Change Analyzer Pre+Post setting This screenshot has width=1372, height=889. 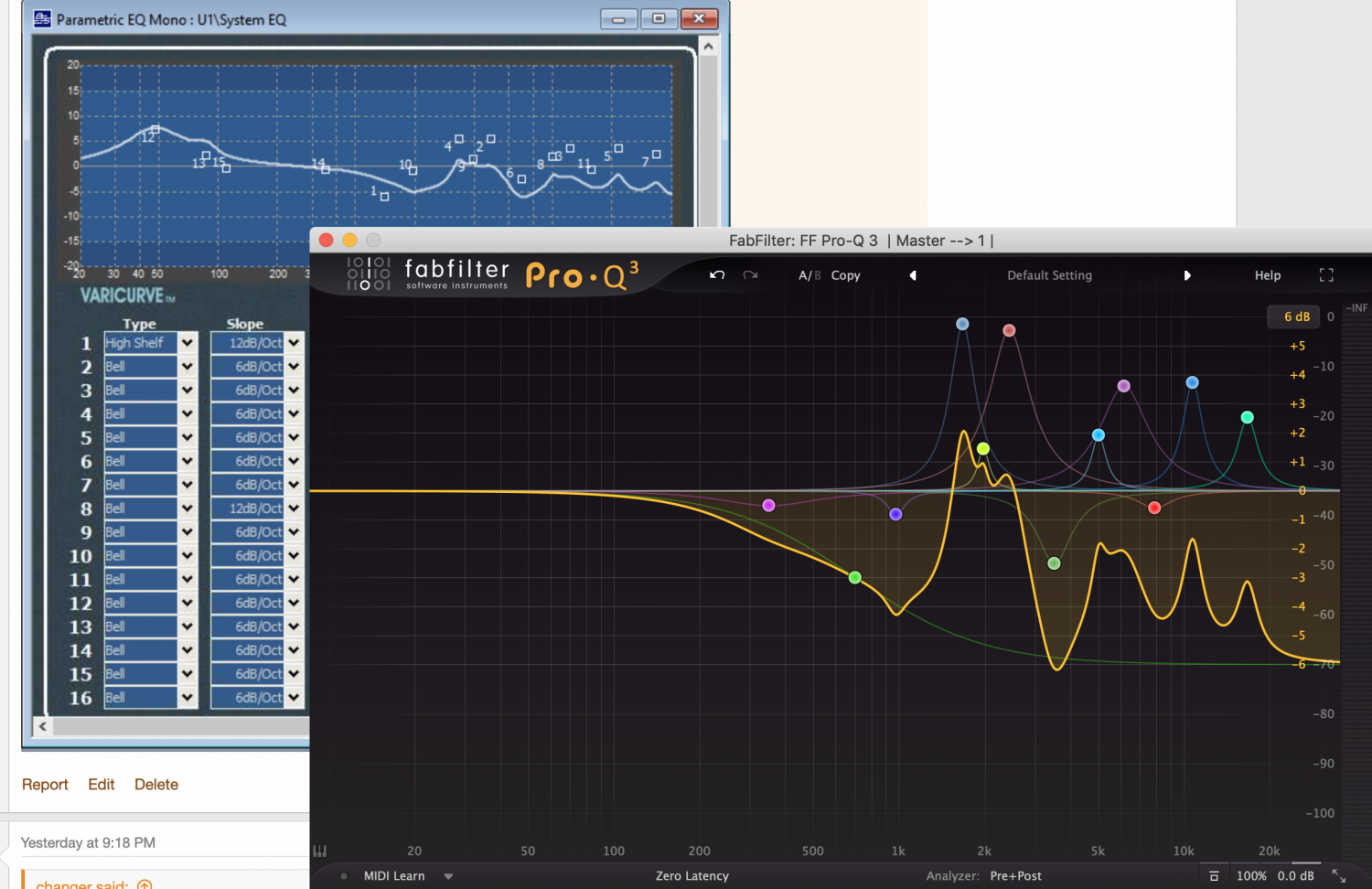tap(1015, 875)
